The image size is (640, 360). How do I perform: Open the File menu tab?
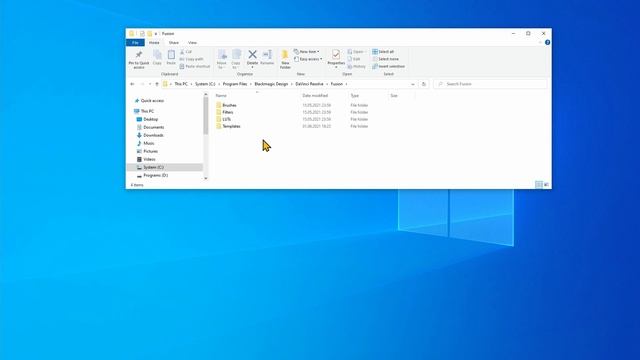pyautogui.click(x=135, y=42)
